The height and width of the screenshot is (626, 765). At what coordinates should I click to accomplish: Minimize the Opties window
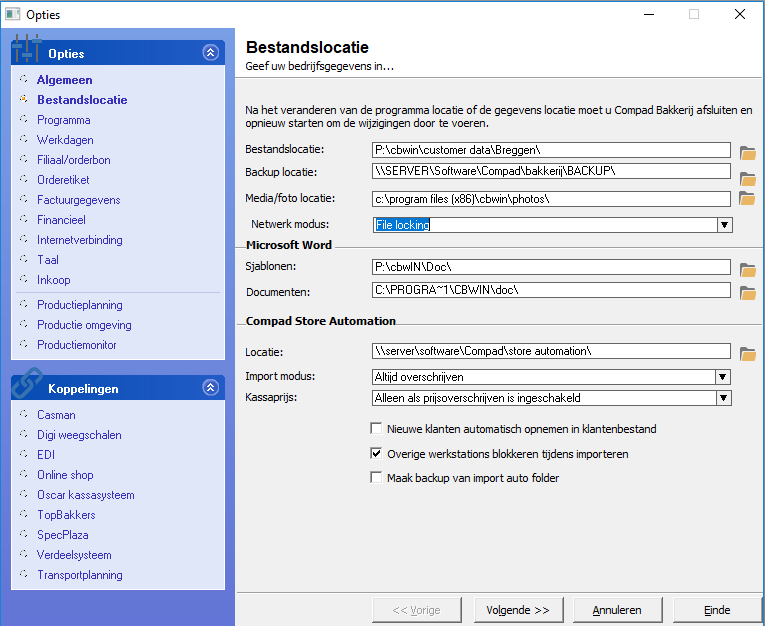[x=649, y=14]
